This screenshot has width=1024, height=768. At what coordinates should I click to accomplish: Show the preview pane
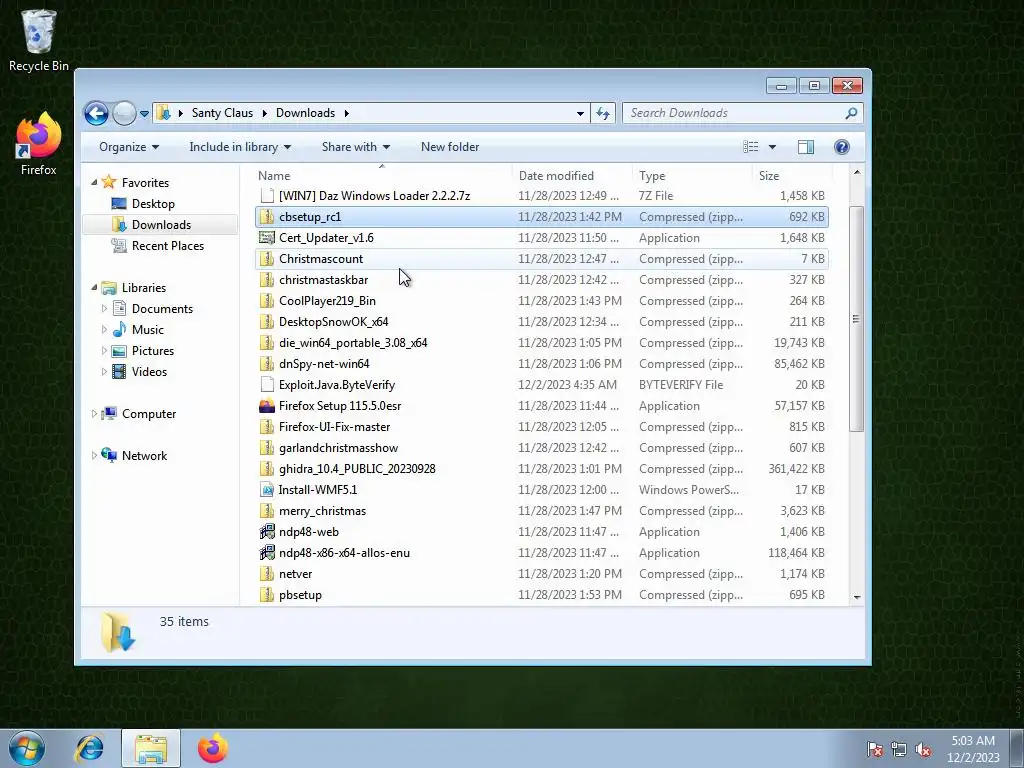806,147
